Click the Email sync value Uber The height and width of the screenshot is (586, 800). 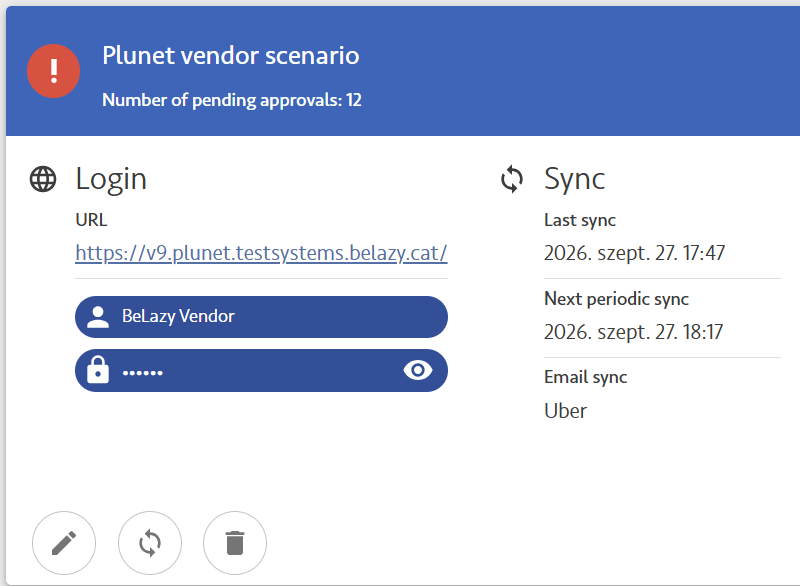(565, 411)
